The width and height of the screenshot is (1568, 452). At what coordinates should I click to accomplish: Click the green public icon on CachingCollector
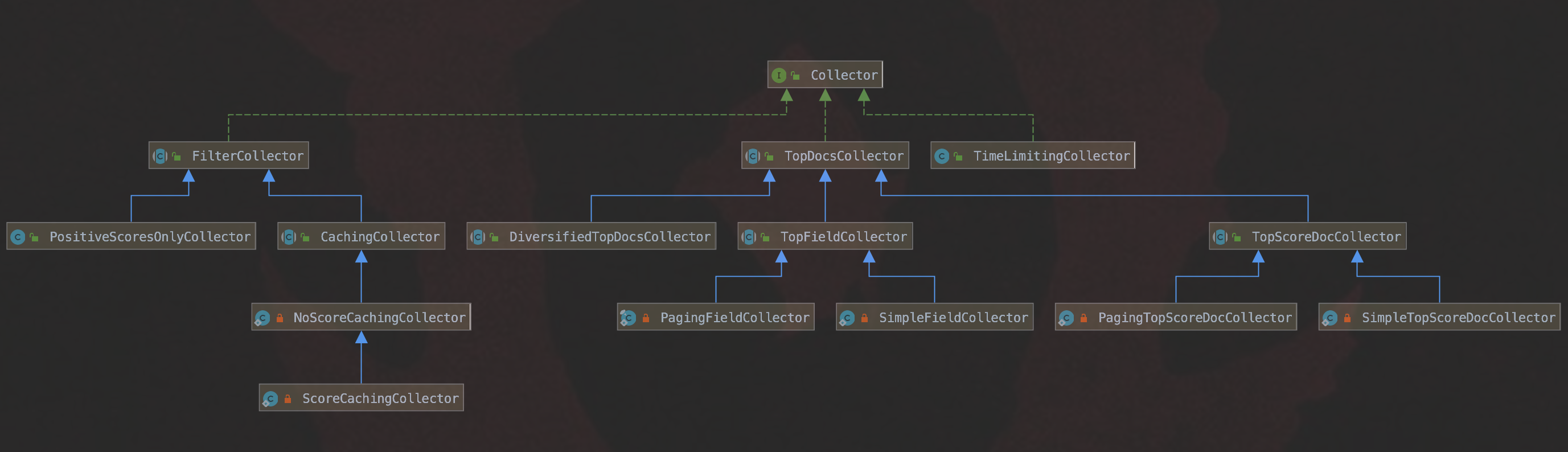click(305, 237)
